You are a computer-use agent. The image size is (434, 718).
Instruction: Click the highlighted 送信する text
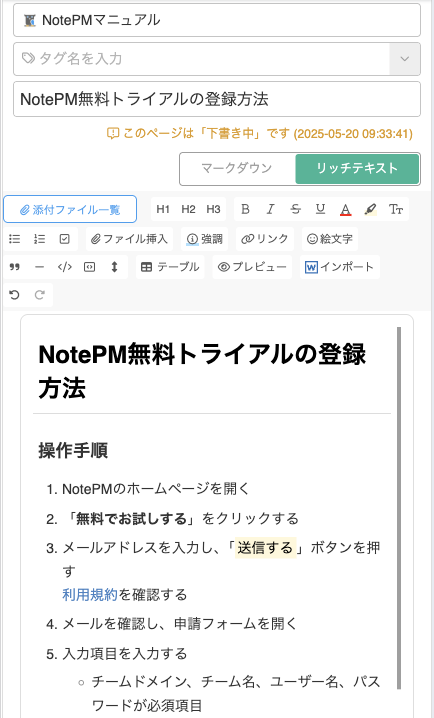(x=265, y=548)
